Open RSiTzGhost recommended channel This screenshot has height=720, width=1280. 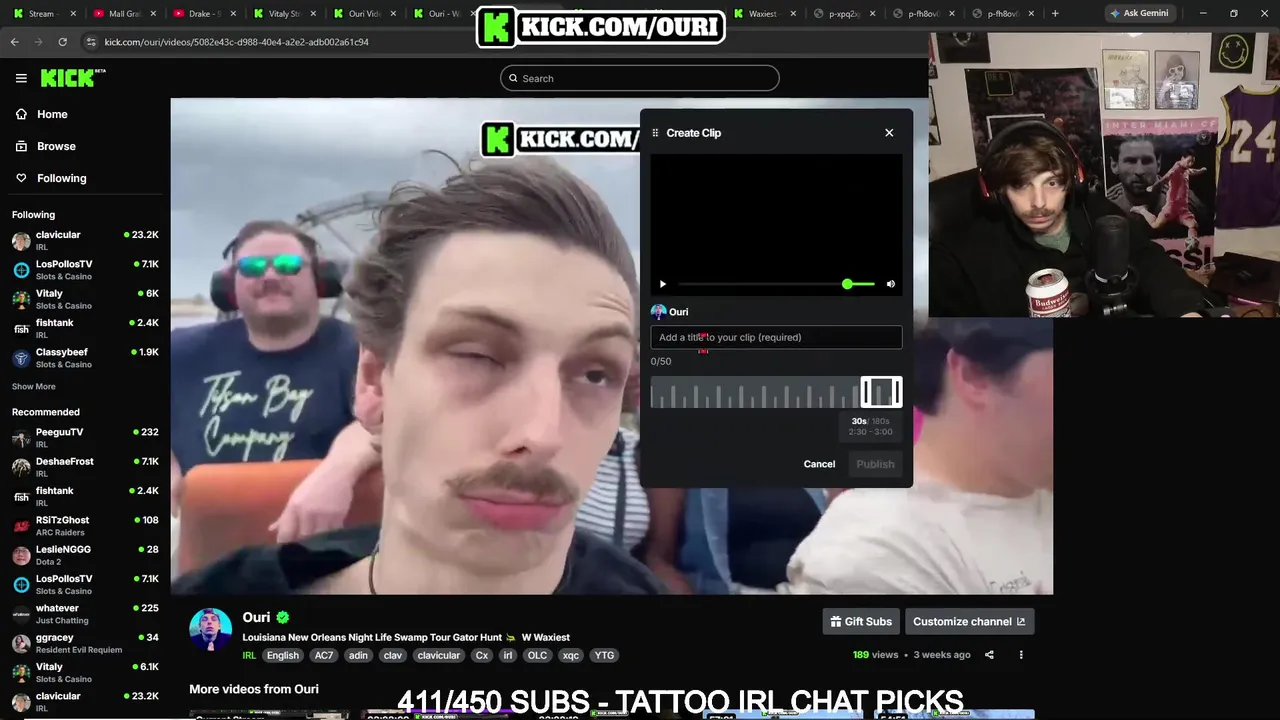point(85,526)
